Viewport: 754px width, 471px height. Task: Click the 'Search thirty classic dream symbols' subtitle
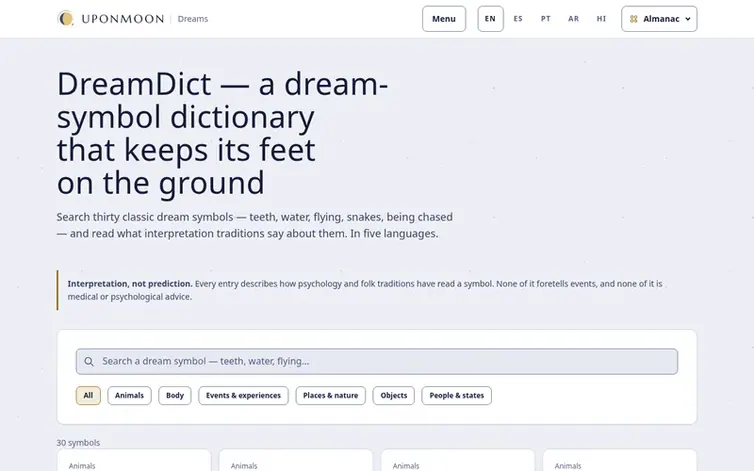point(254,225)
